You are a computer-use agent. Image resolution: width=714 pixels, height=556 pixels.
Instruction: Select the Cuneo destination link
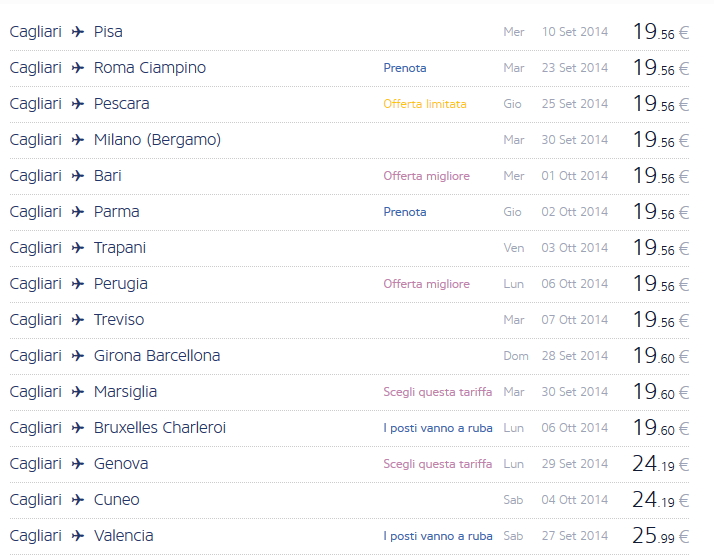[x=116, y=500]
